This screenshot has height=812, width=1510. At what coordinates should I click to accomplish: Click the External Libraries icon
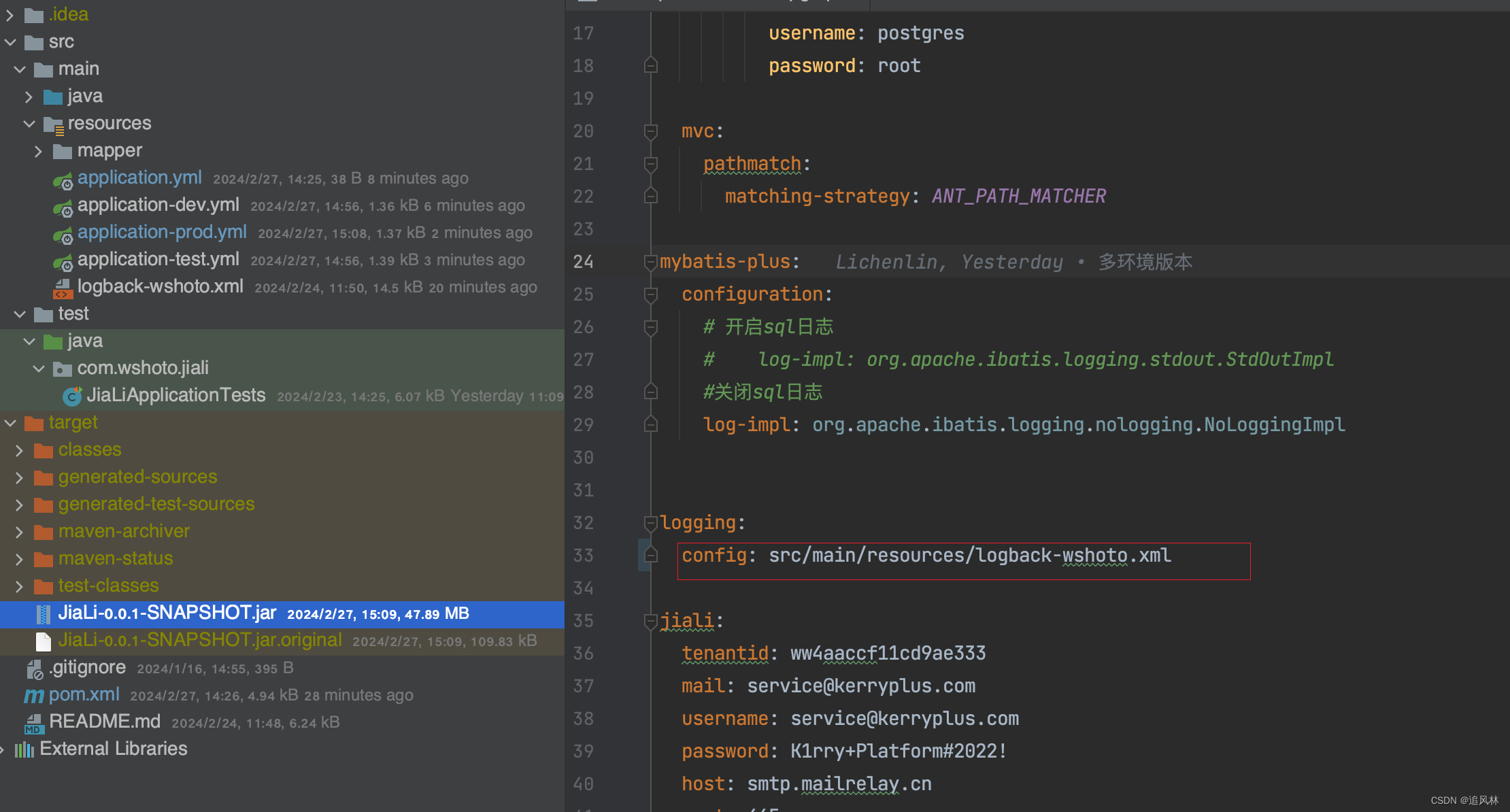click(24, 749)
